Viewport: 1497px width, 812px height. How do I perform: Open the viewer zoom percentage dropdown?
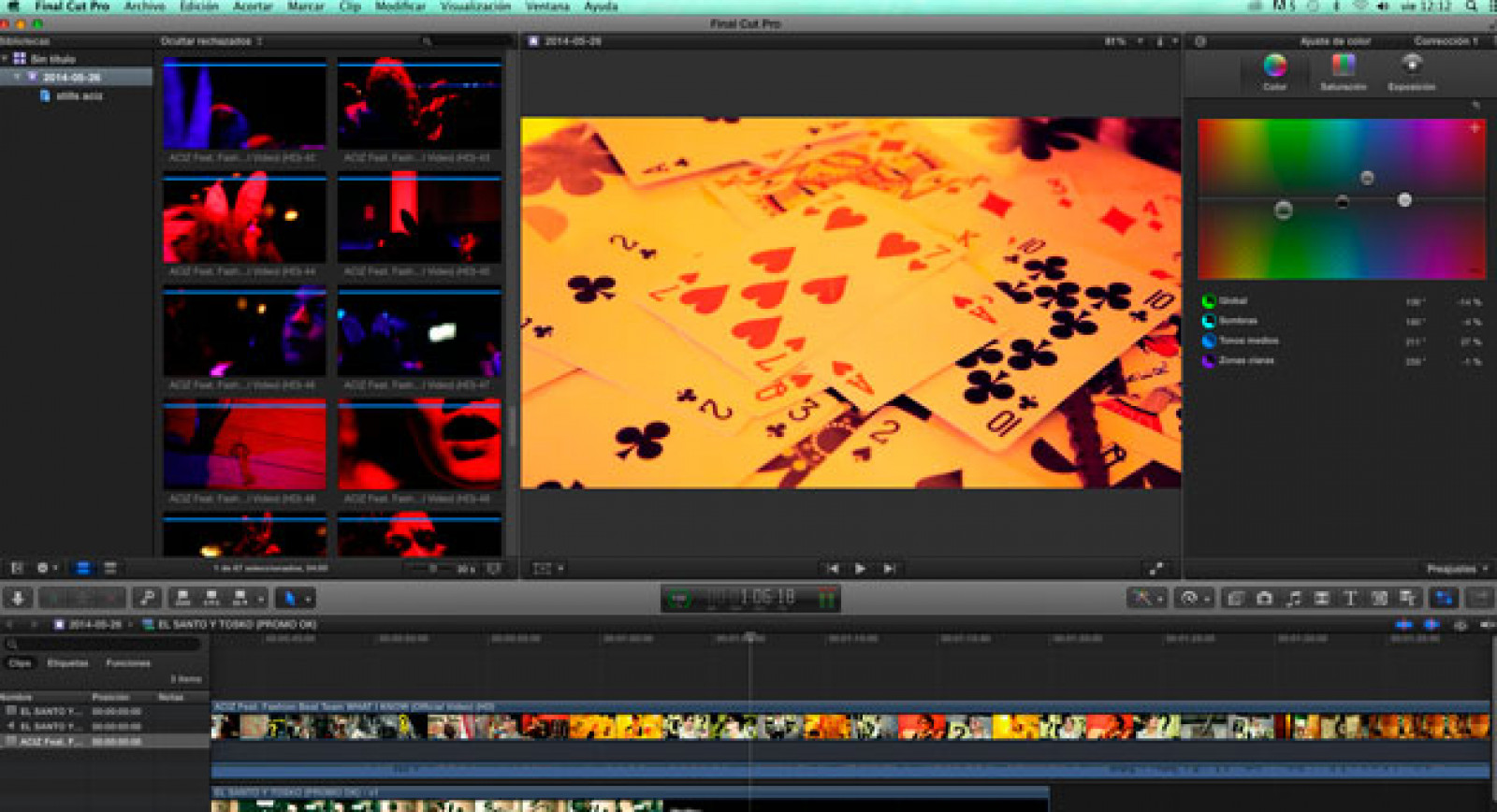(1124, 41)
